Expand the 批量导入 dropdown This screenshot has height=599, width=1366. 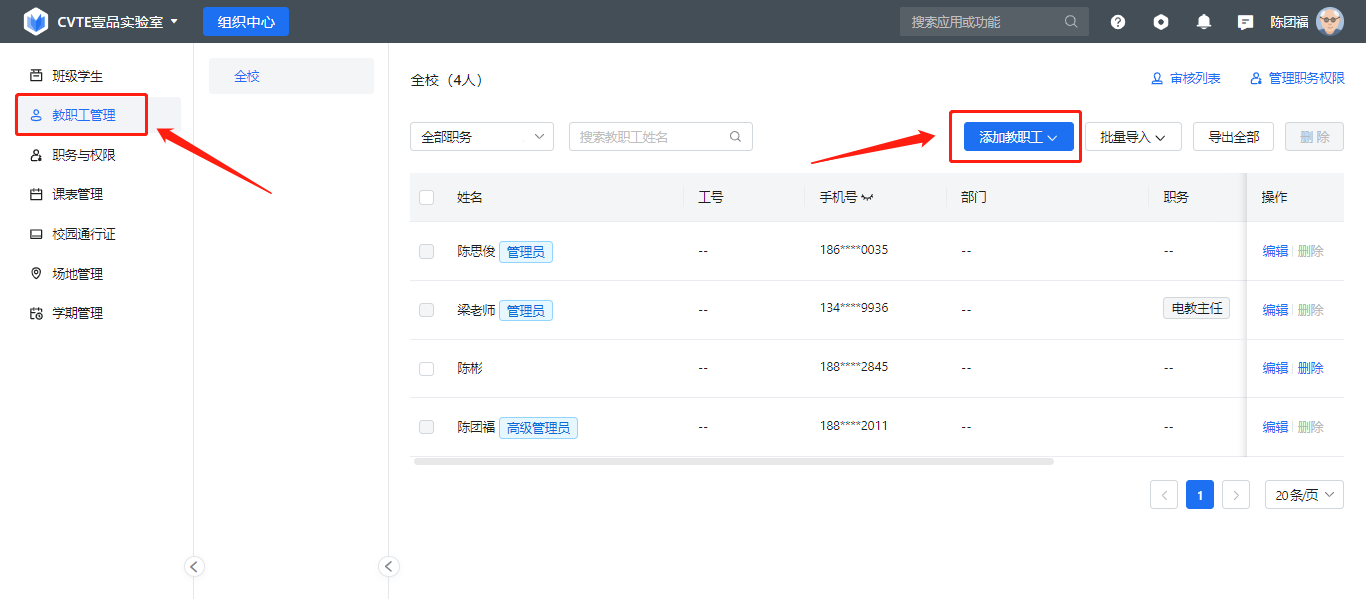point(1133,137)
